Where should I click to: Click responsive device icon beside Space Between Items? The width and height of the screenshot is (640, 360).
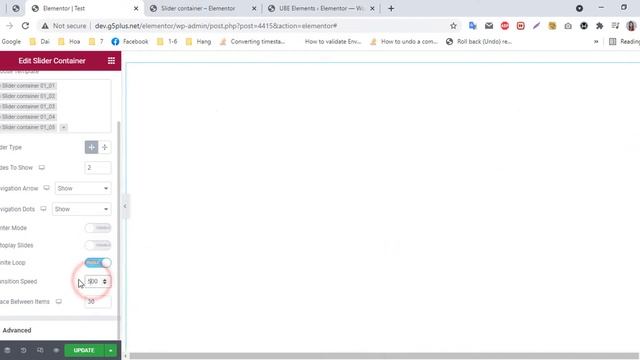coord(59,302)
